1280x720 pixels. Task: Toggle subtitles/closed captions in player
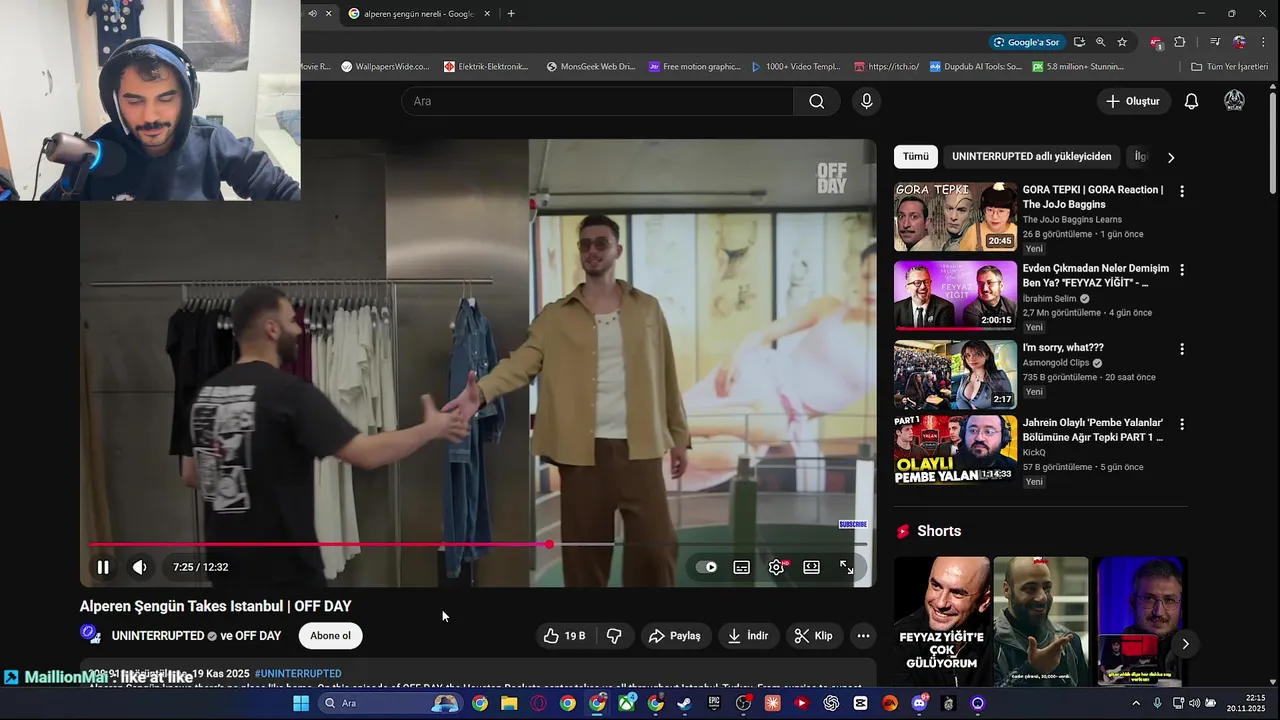pos(742,567)
